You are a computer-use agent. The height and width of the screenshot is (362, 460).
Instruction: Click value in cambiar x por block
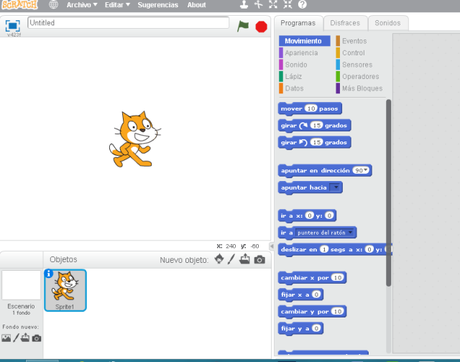pos(338,278)
